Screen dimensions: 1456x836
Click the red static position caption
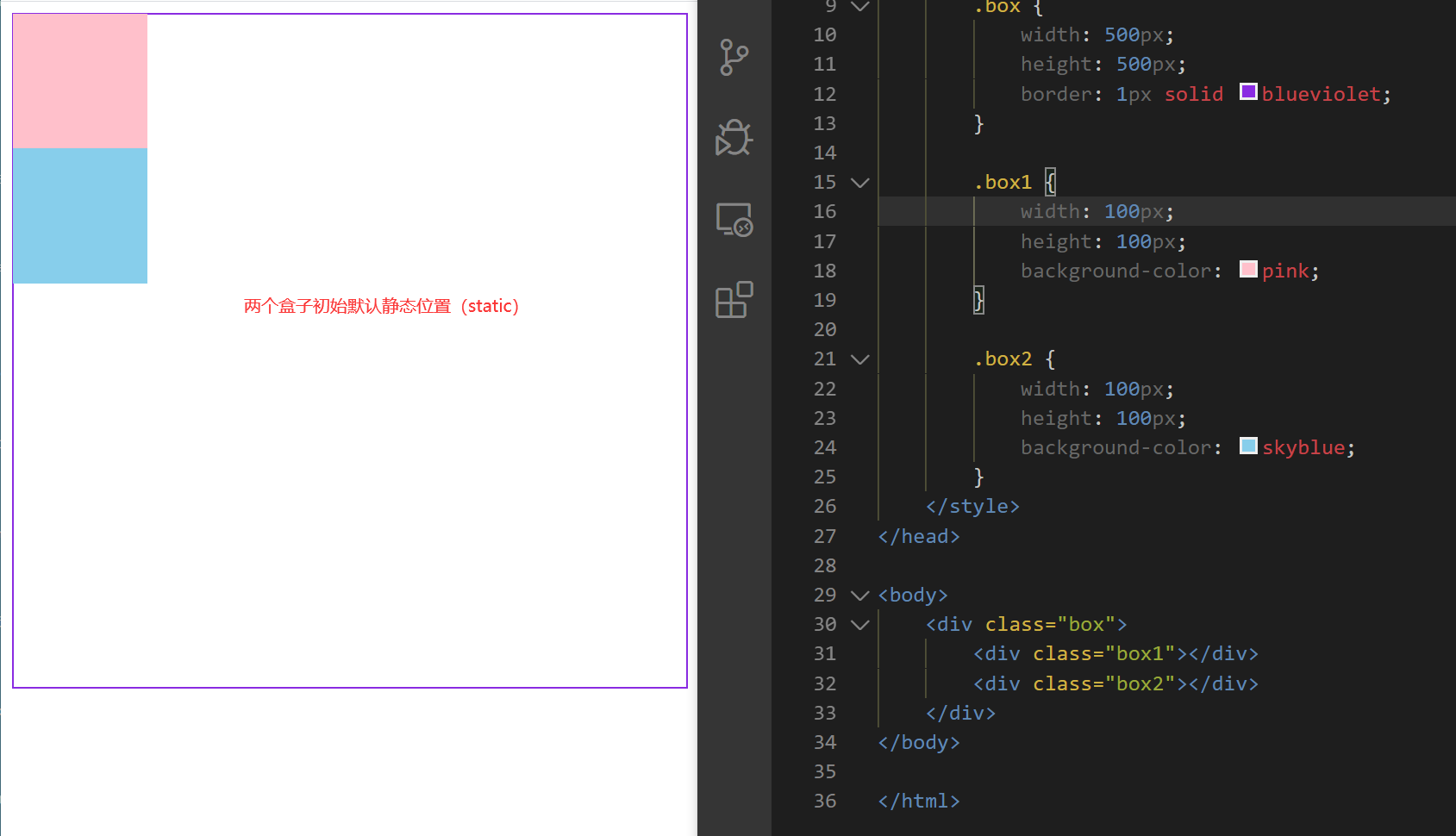(381, 306)
